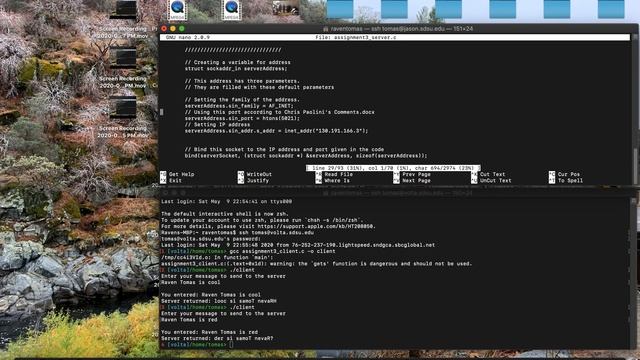Select the top Screen Recording 7 PM.mov desktop file

[x=123, y=20]
